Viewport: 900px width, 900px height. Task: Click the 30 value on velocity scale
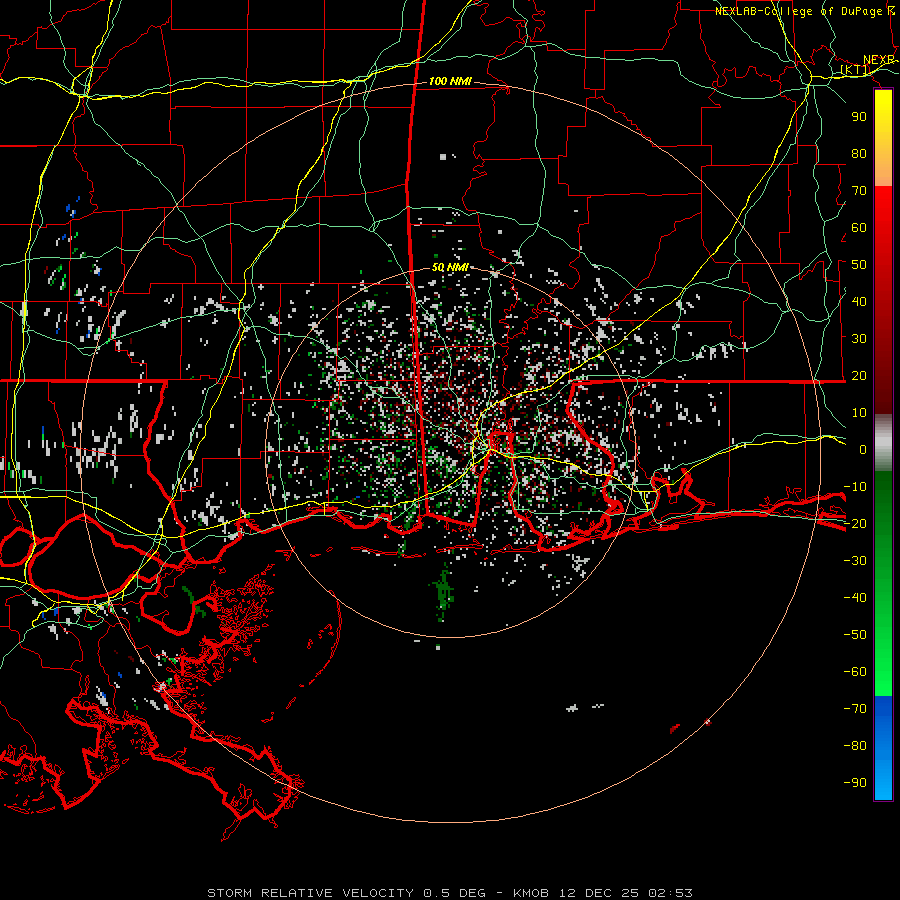click(859, 339)
